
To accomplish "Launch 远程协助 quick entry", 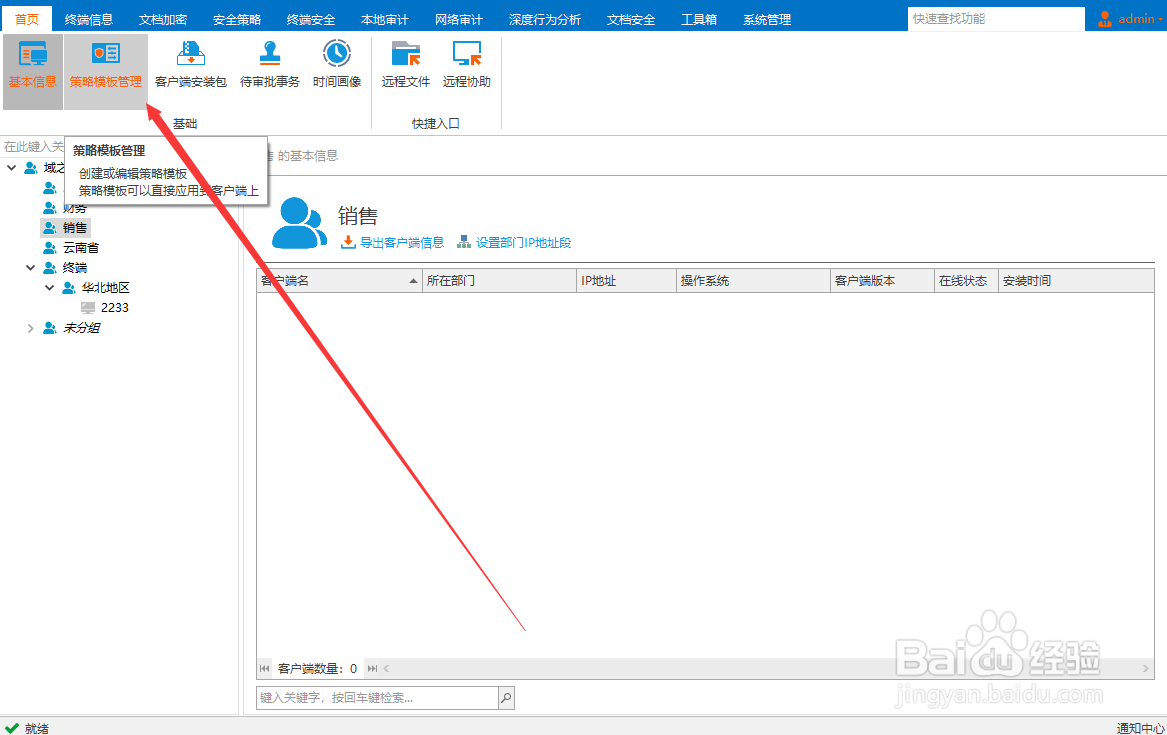I will click(x=467, y=65).
